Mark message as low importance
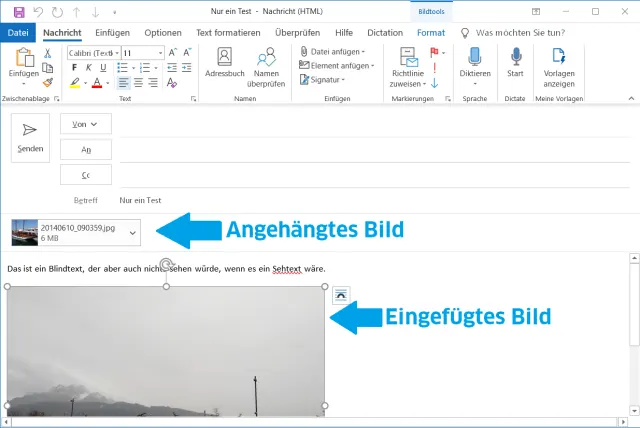640x428 pixels. tap(435, 83)
